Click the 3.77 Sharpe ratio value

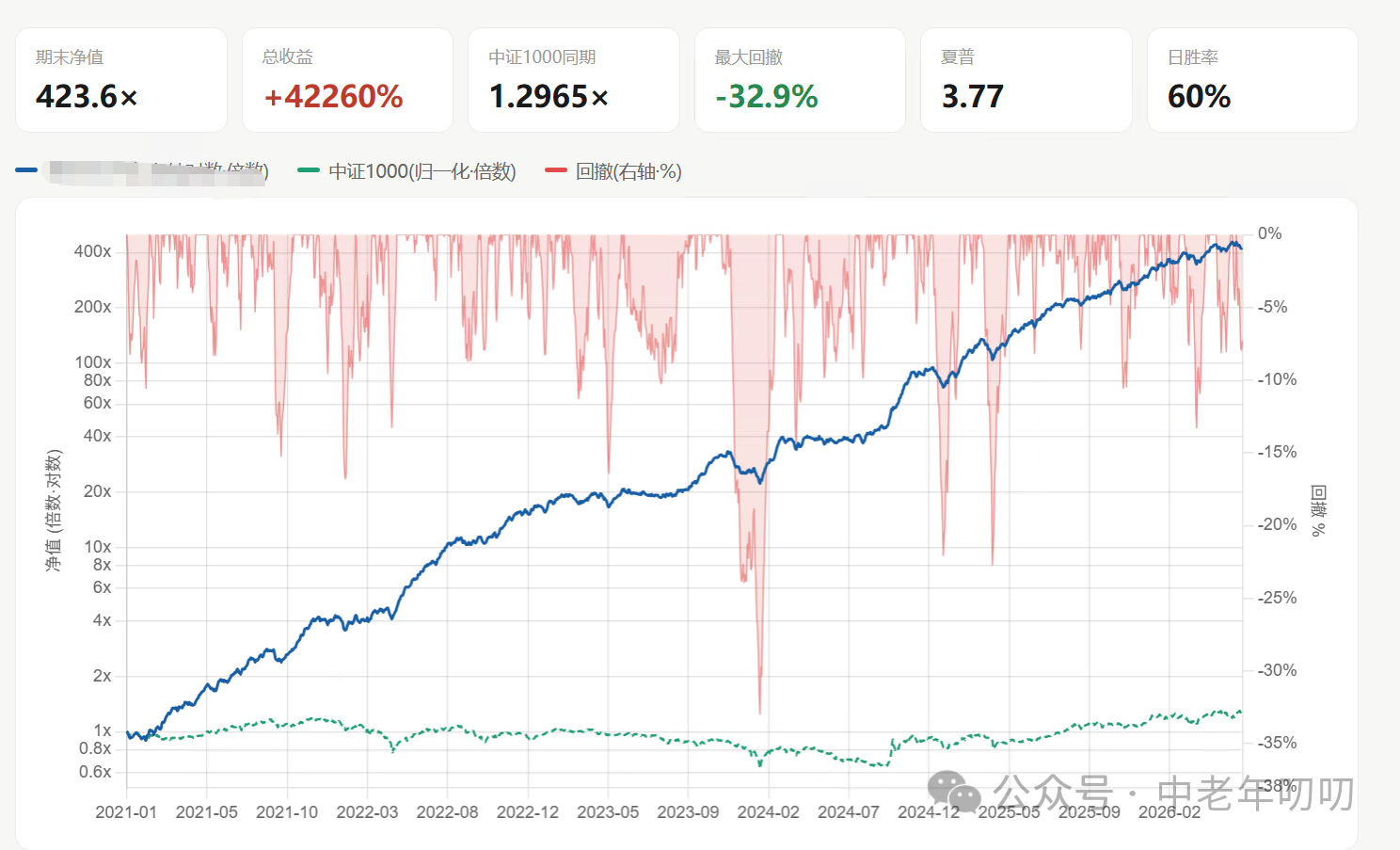coord(973,96)
